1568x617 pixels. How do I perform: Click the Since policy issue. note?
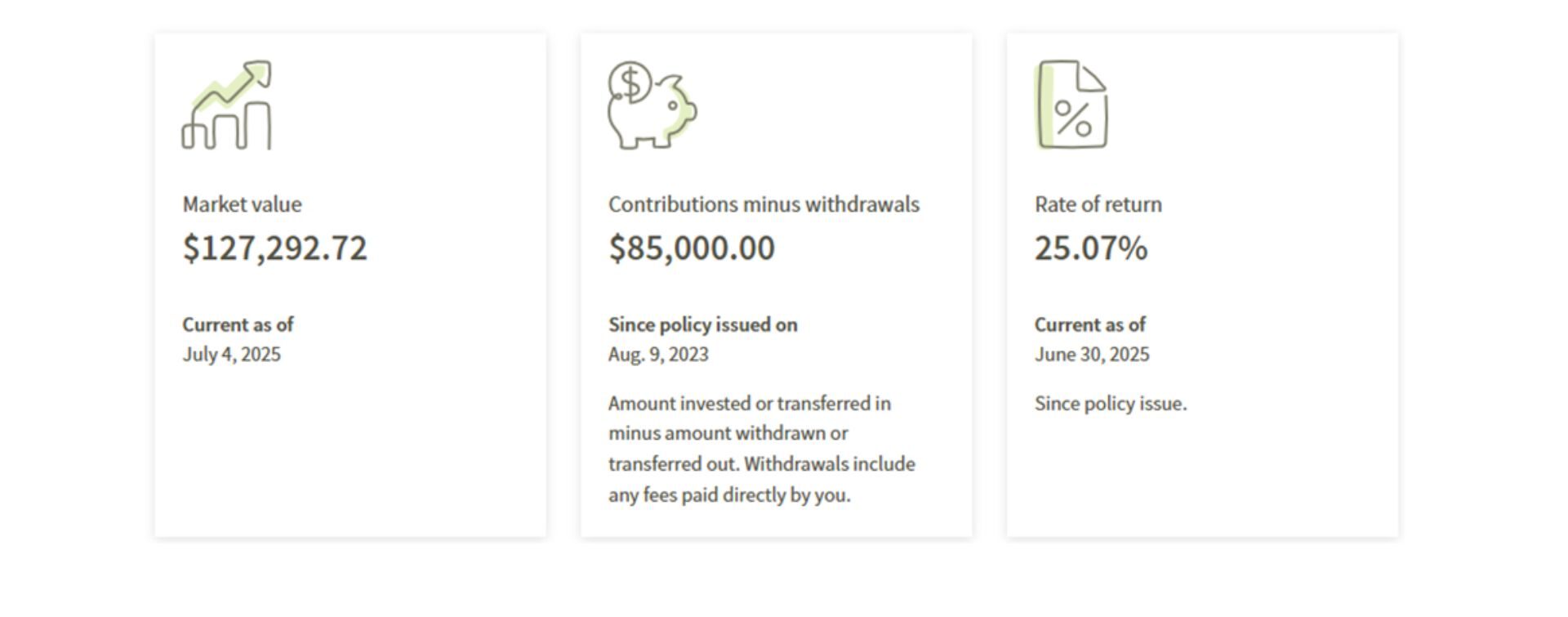coord(1111,404)
